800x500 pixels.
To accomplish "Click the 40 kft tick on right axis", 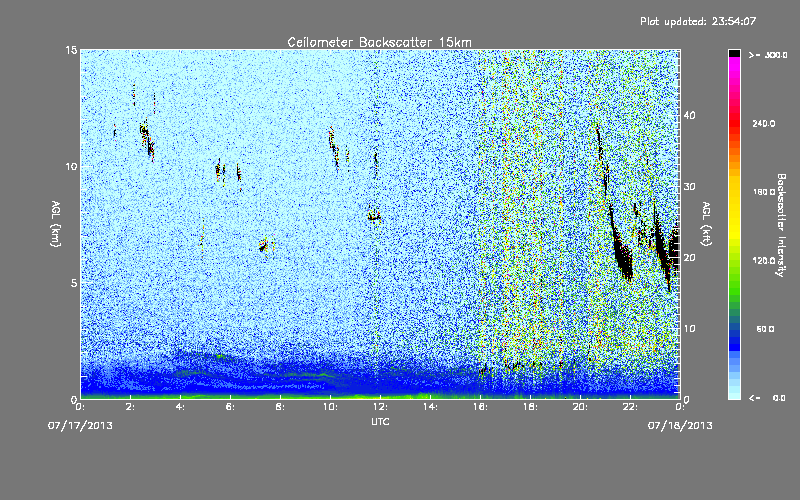I will [x=689, y=115].
